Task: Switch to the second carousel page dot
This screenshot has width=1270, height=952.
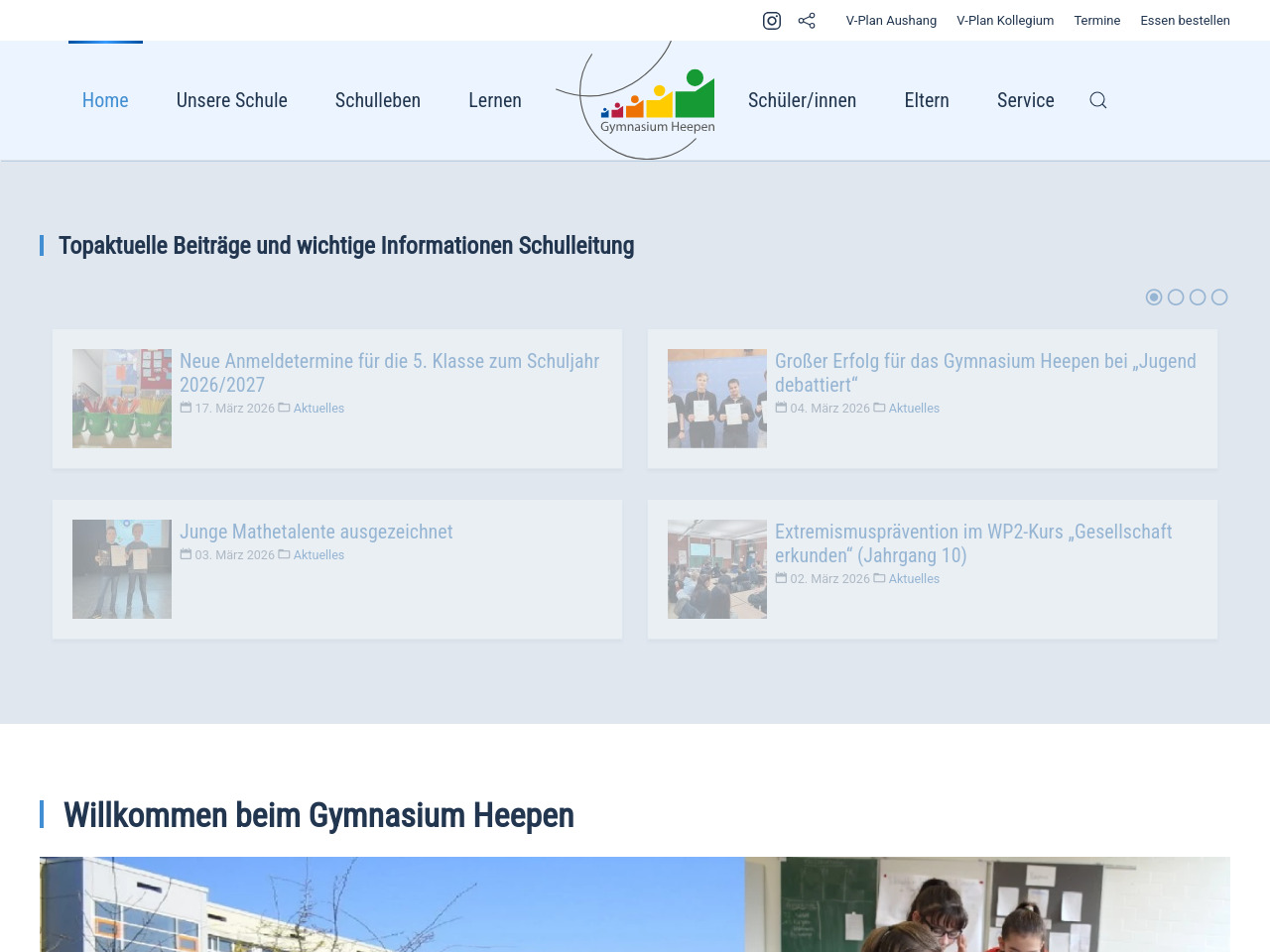Action: (1176, 297)
